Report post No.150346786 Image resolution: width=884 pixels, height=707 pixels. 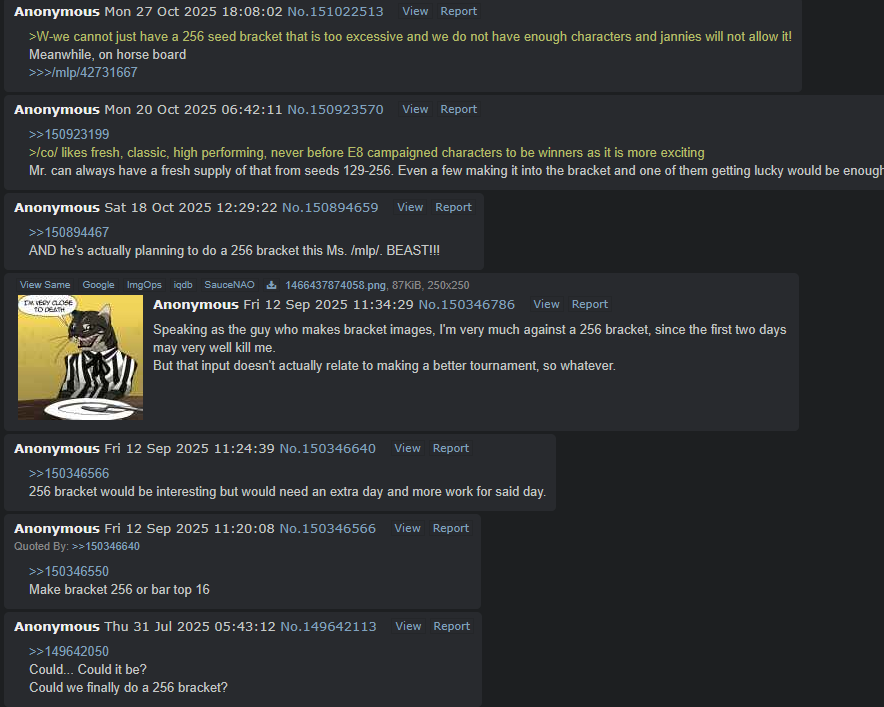click(x=590, y=304)
